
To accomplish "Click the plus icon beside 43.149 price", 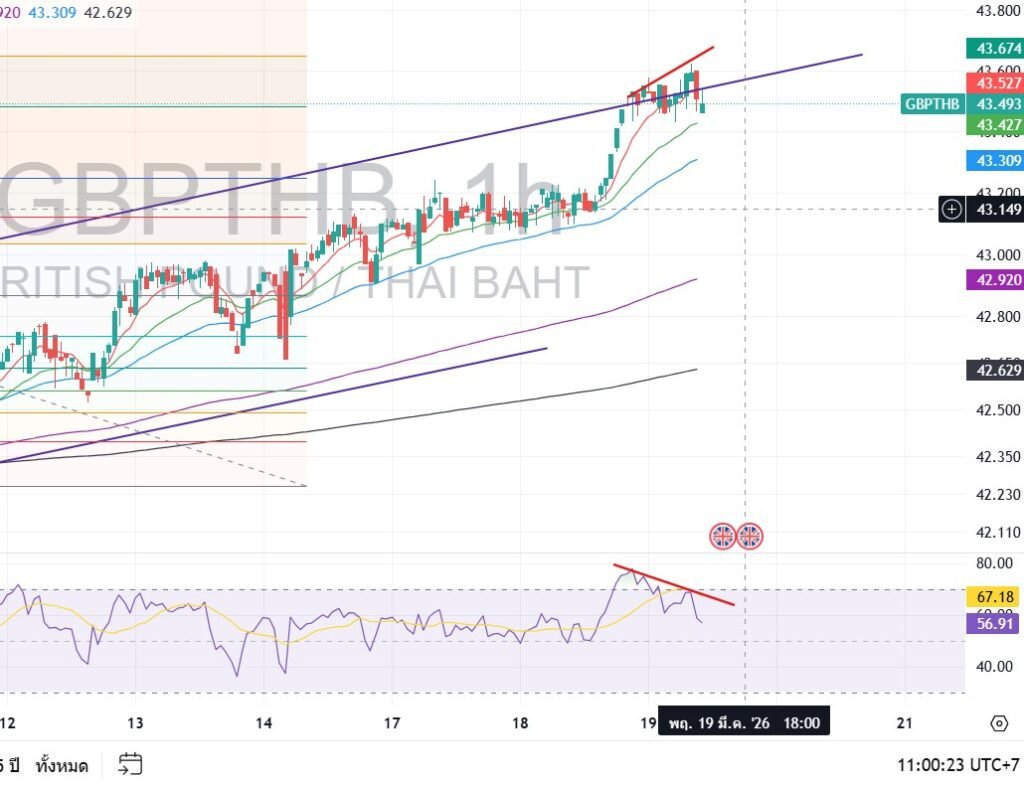I will tap(952, 209).
